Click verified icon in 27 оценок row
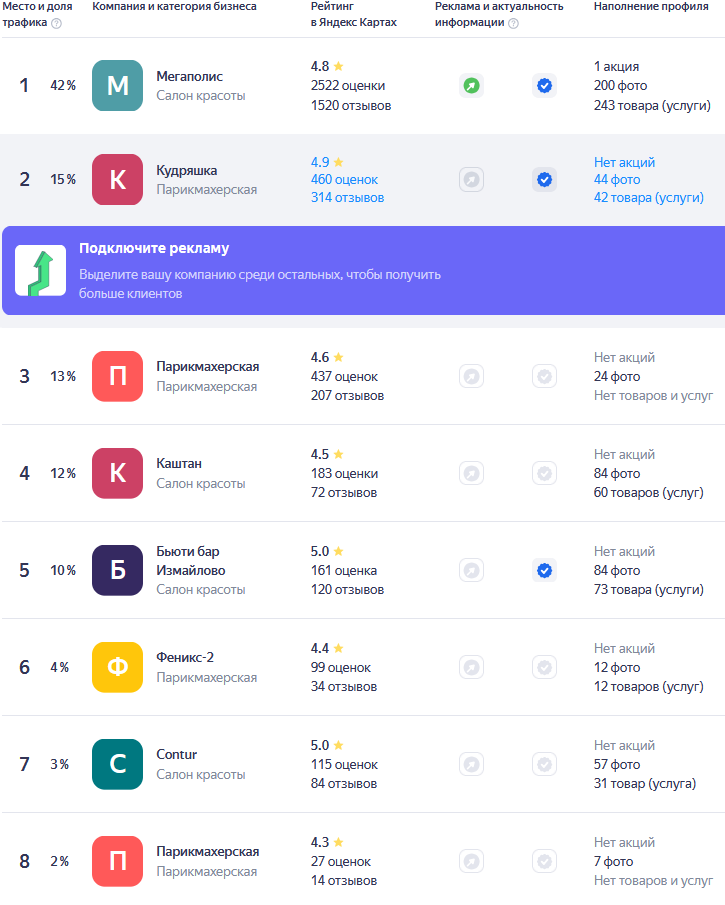Viewport: 725px width, 905px height. tap(544, 862)
